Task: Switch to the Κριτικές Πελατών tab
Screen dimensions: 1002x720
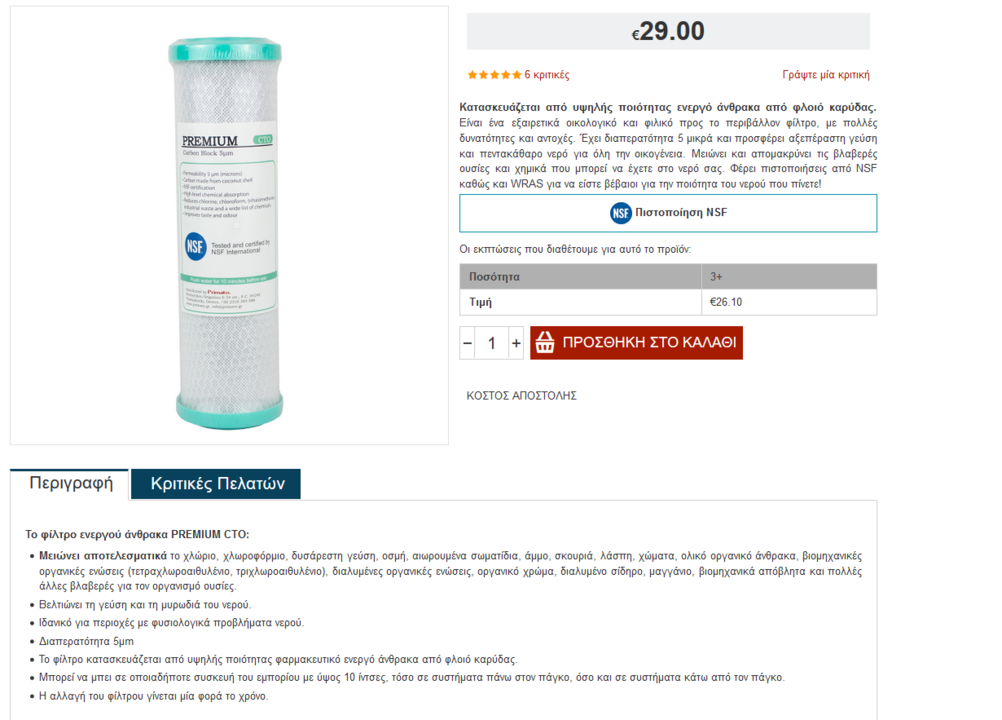Action: (217, 484)
